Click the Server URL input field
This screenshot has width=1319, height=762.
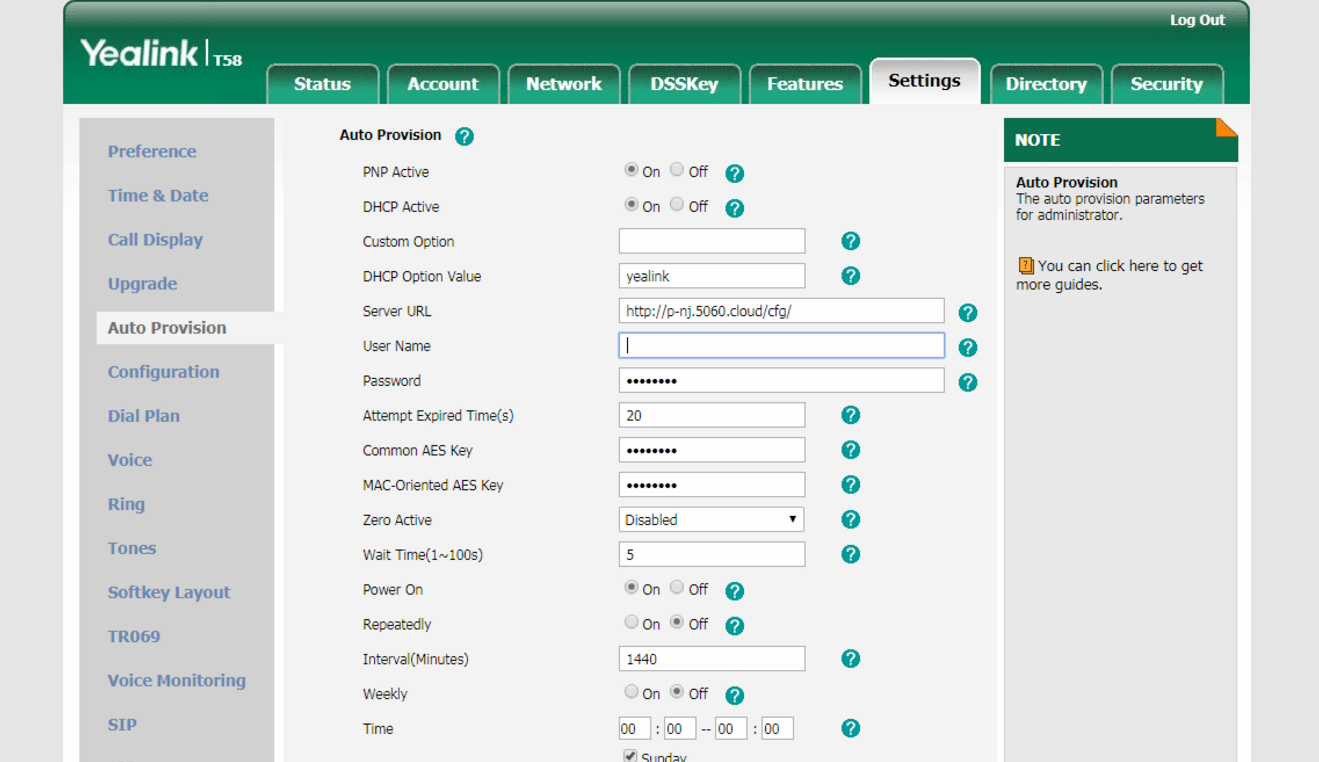(x=781, y=311)
